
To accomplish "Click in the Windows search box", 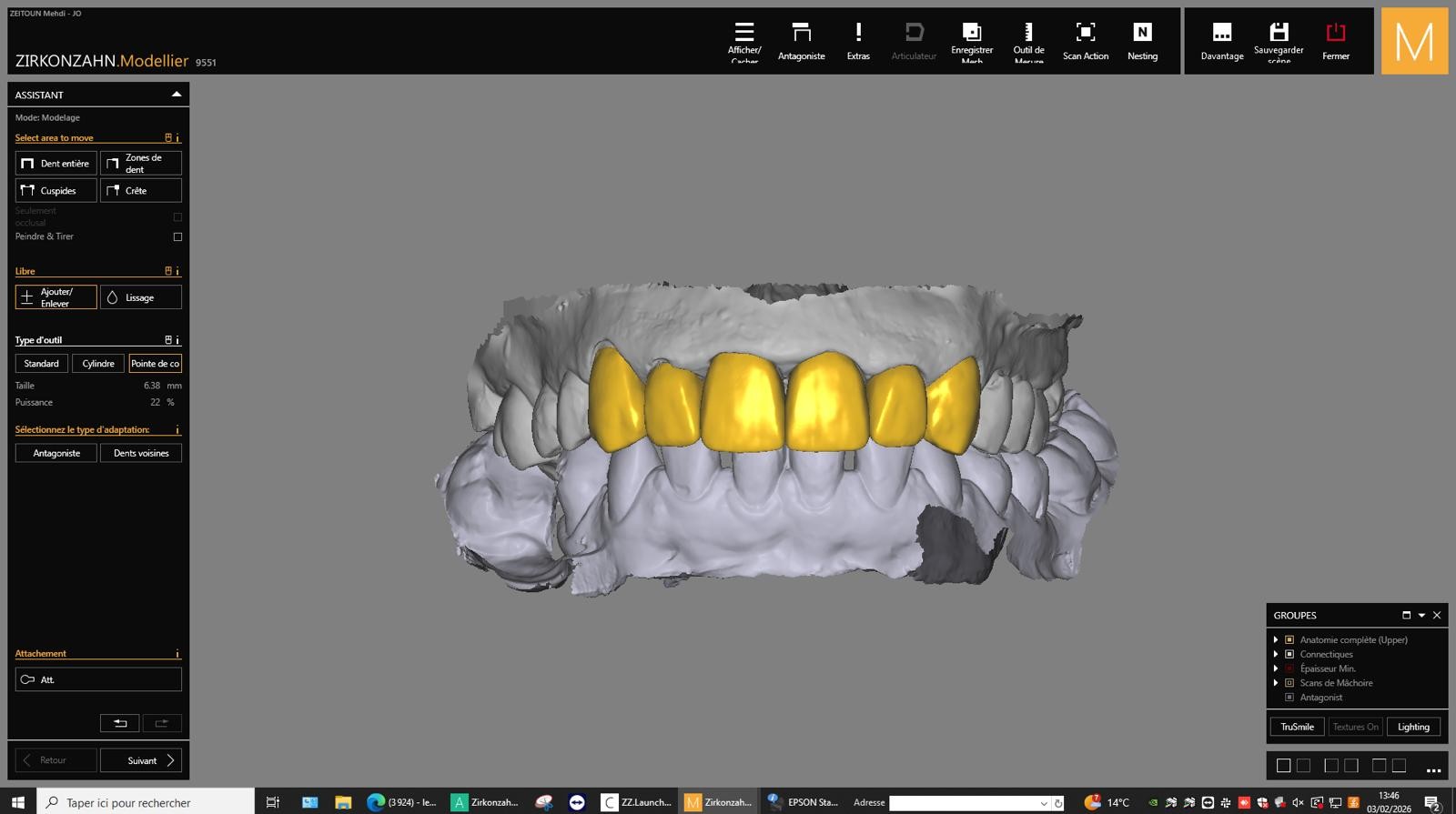I will [x=146, y=802].
